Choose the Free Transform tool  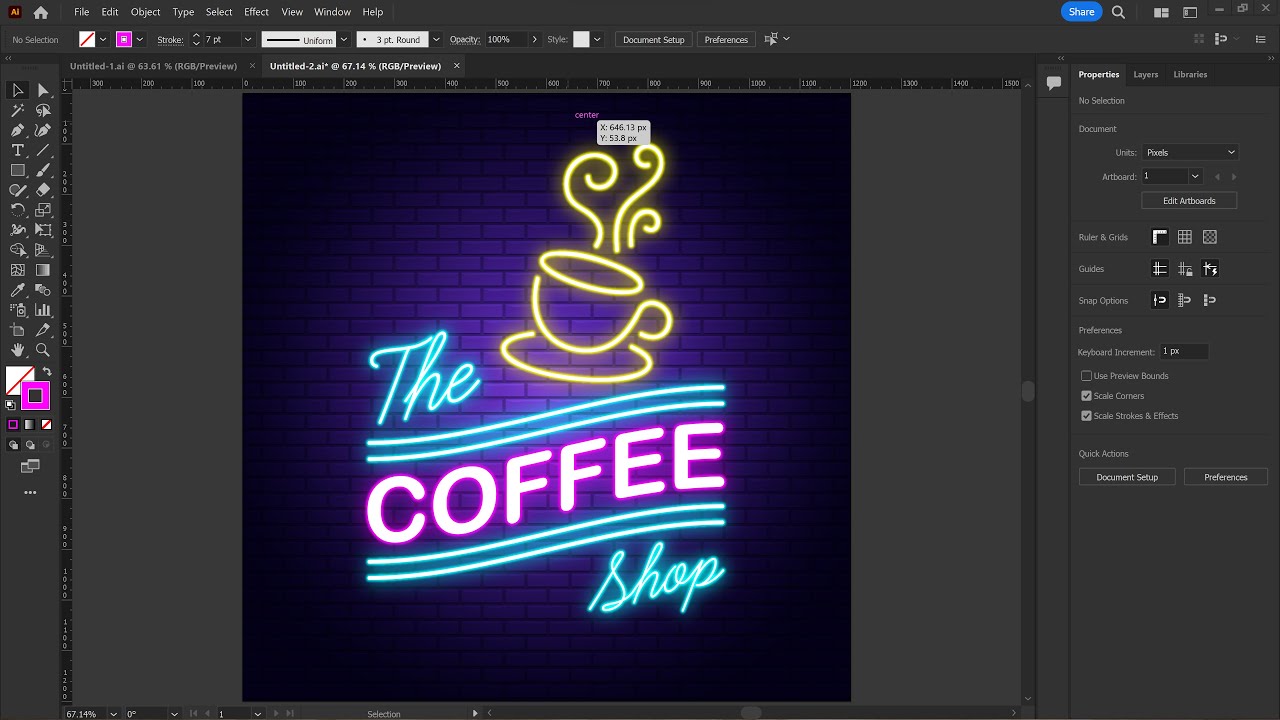click(43, 230)
